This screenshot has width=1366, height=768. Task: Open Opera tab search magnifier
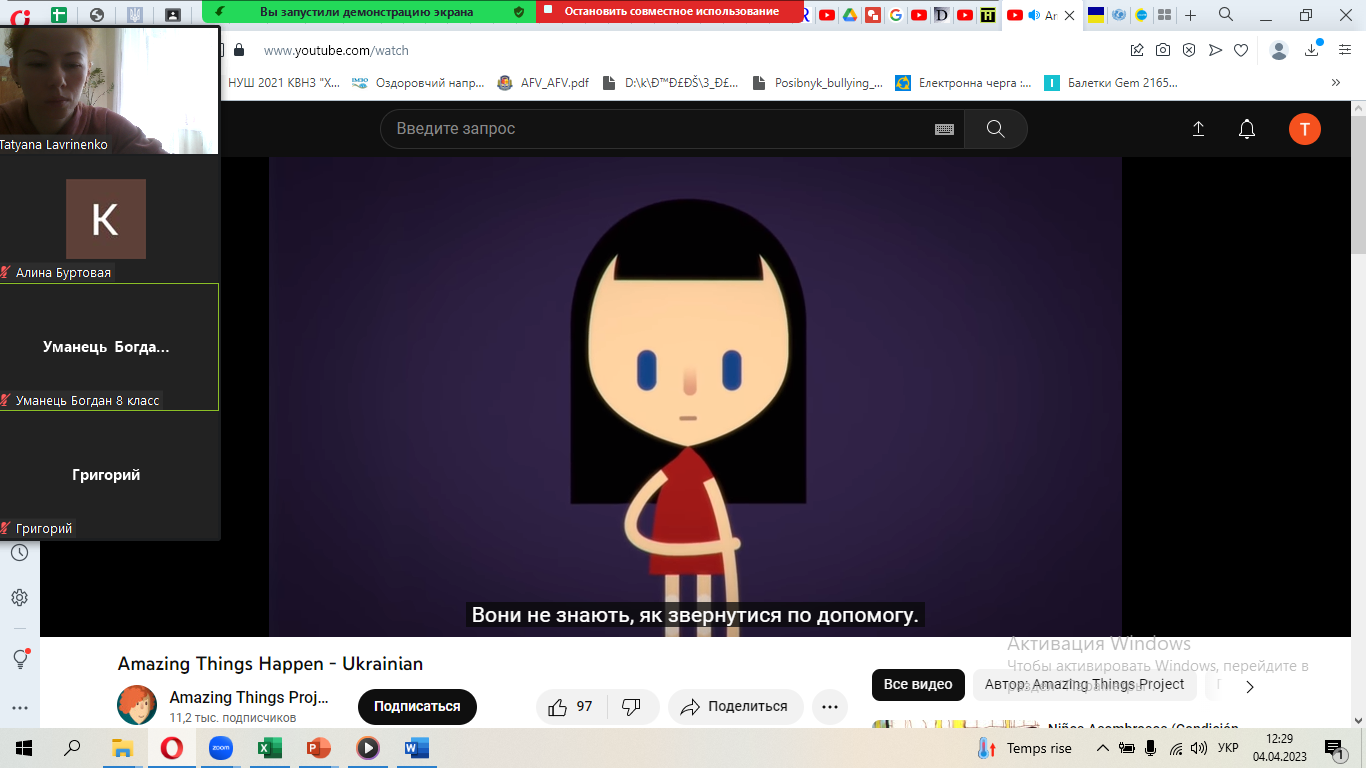point(1226,14)
